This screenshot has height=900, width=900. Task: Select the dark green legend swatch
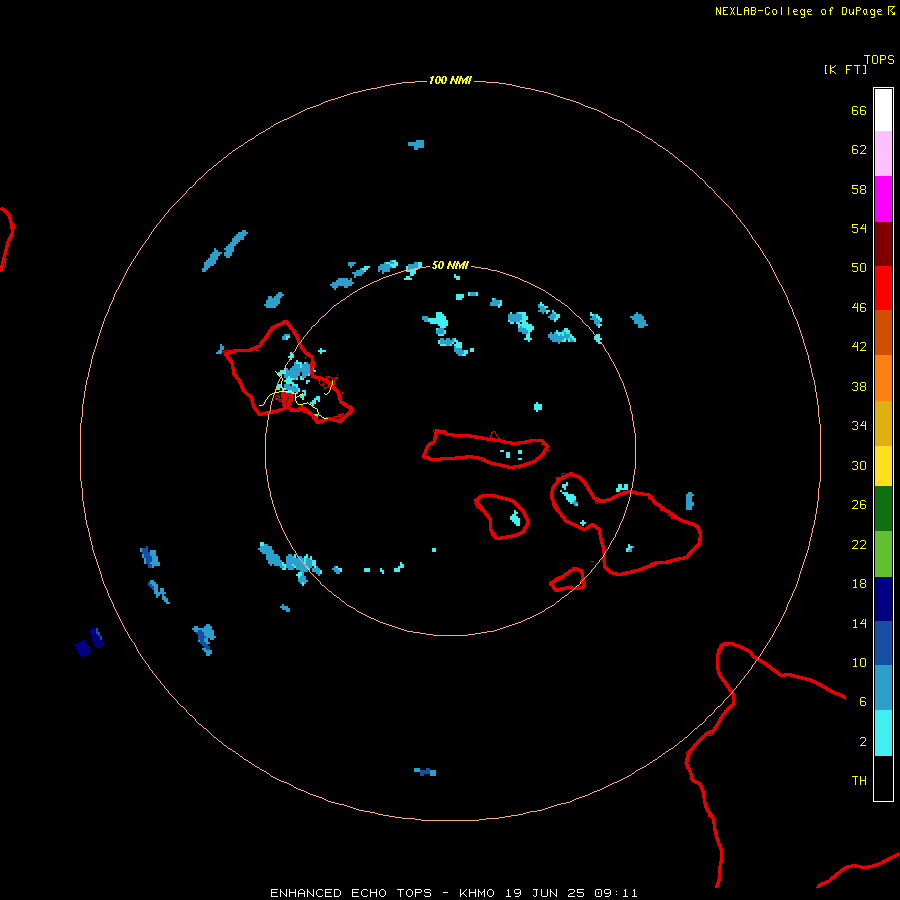(x=883, y=509)
